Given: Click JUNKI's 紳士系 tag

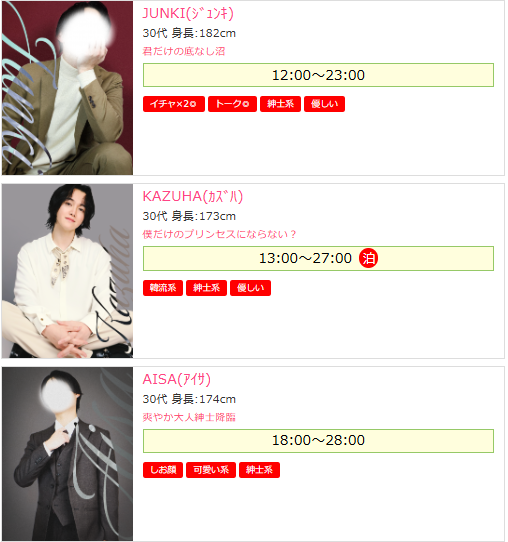Looking at the screenshot, I should coord(280,104).
